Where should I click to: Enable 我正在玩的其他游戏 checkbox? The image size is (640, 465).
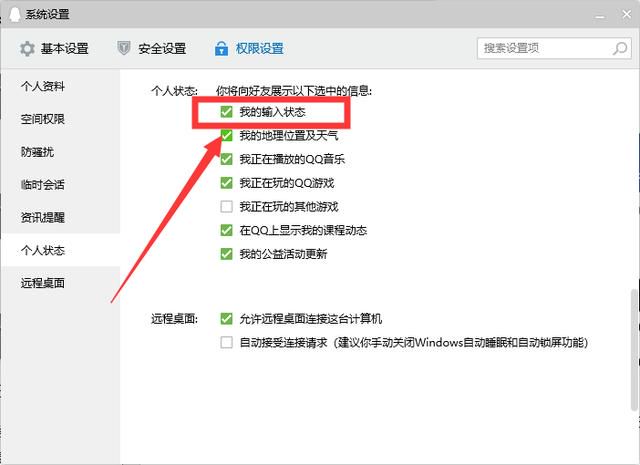pos(226,206)
